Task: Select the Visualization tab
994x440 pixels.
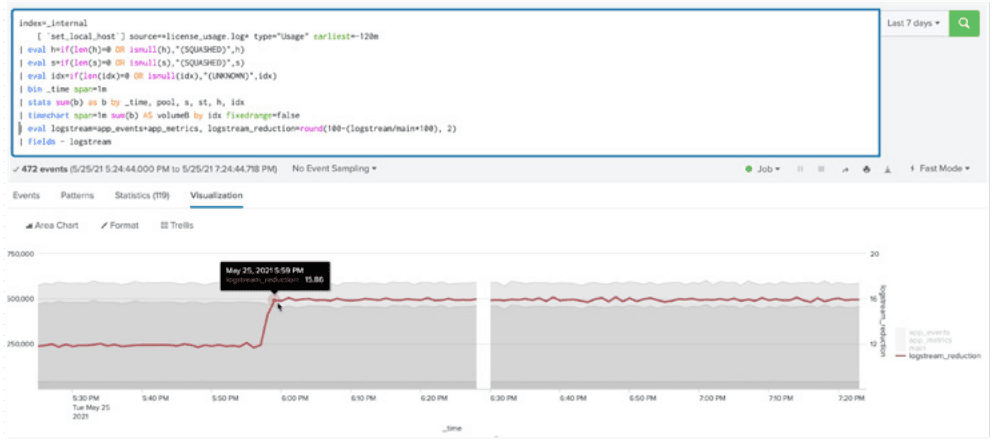Action: [x=216, y=196]
